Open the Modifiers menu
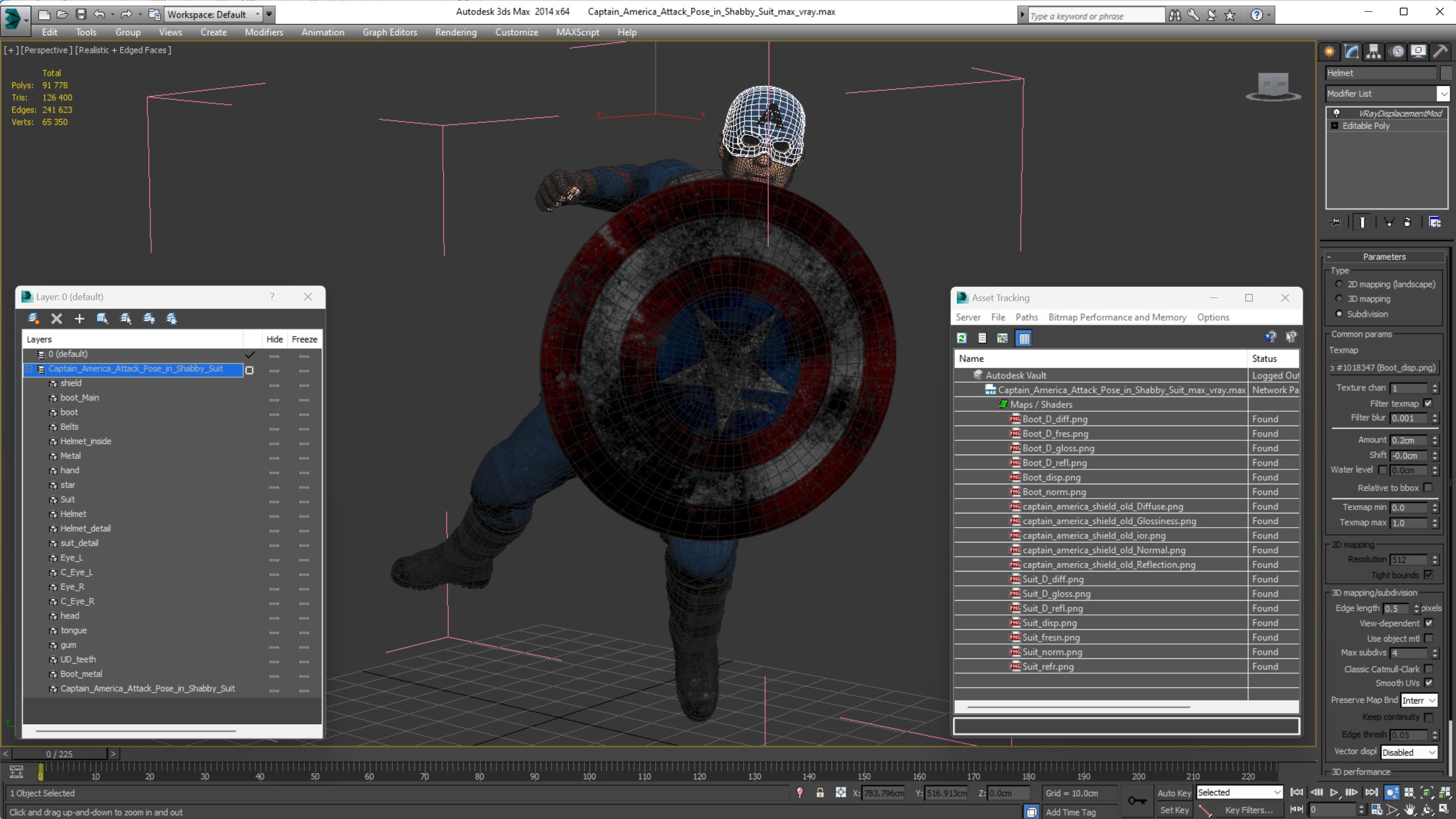This screenshot has height=819, width=1456. point(264,32)
